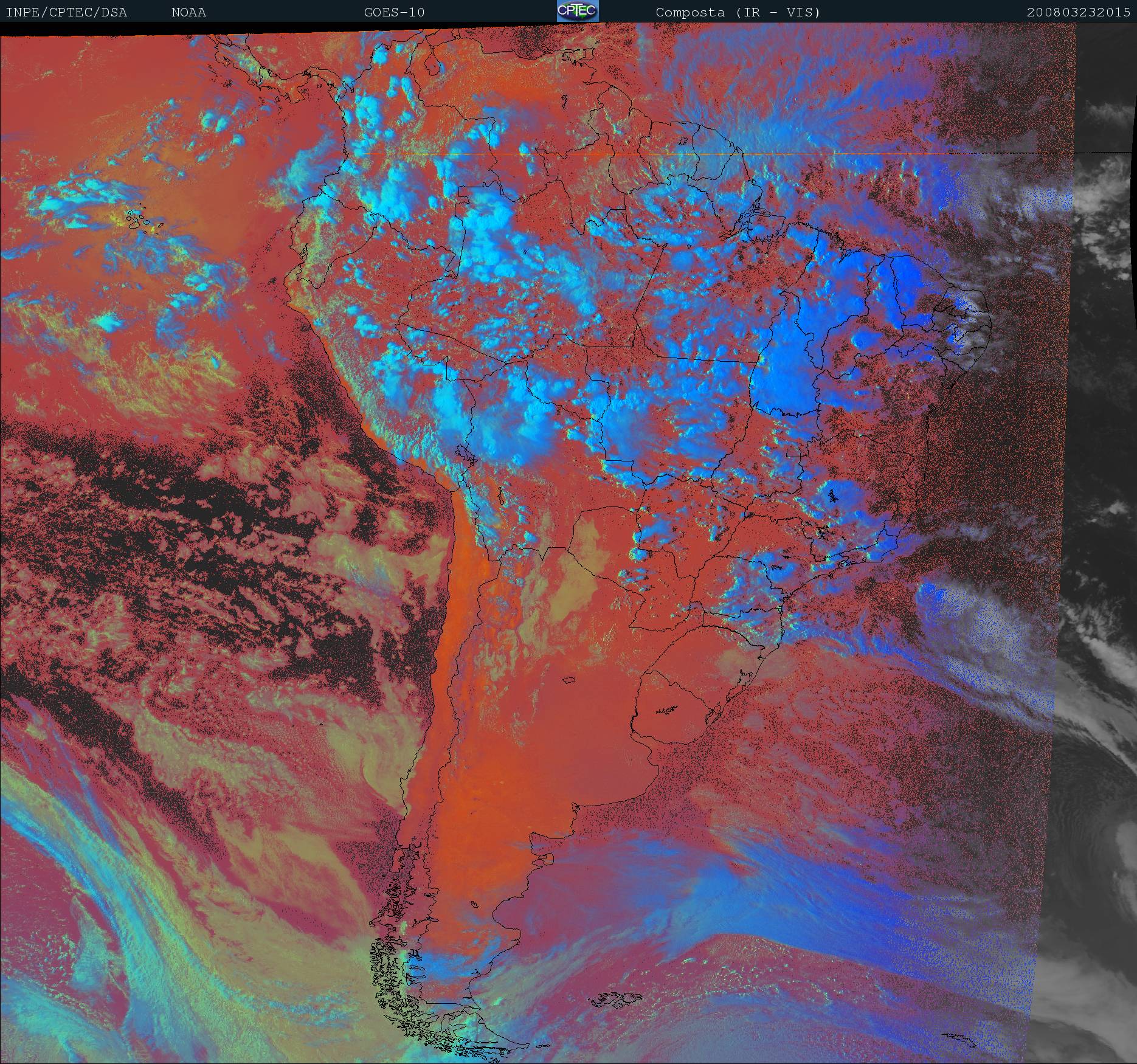The width and height of the screenshot is (1137, 1064).
Task: Click the NOAA label in the header
Action: click(x=188, y=12)
